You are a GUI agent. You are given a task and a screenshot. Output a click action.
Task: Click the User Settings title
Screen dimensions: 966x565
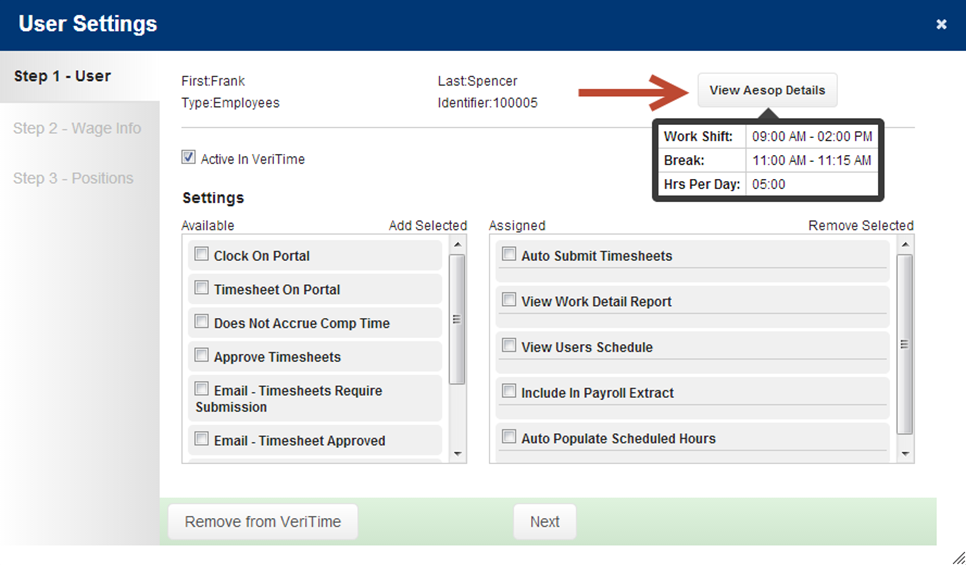(88, 24)
